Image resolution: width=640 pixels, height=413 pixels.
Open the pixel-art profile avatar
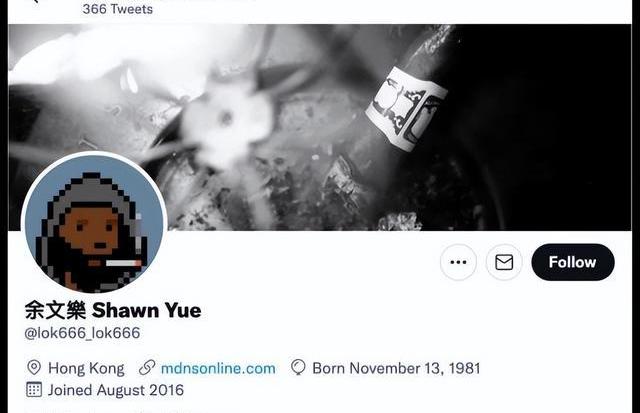point(94,224)
